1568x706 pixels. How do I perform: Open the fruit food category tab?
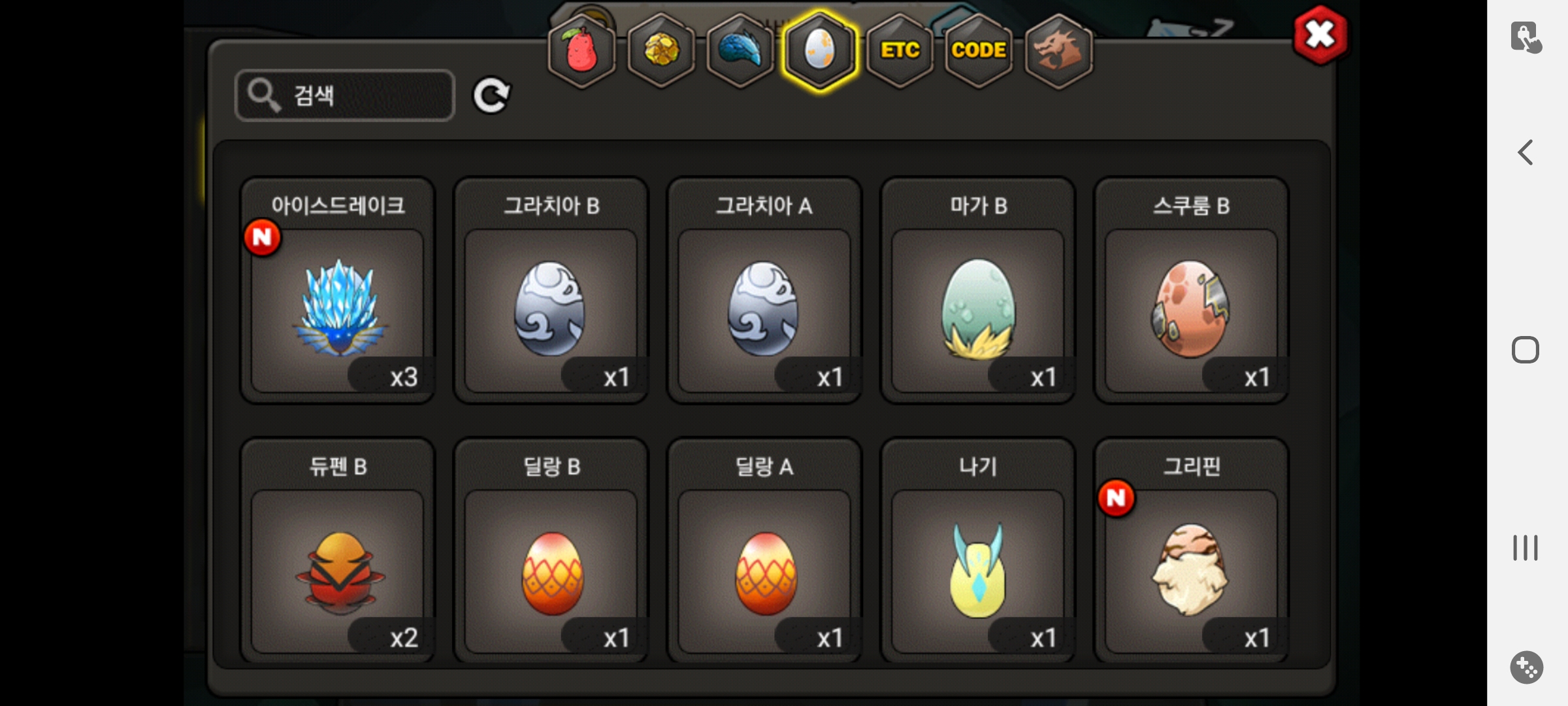(581, 50)
